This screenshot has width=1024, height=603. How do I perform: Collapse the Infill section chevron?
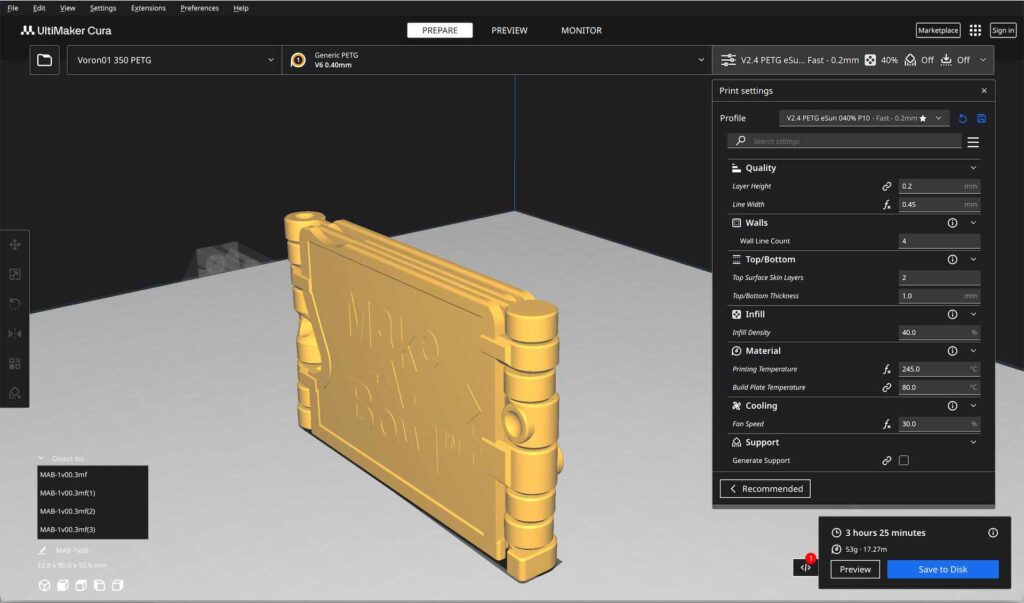973,314
